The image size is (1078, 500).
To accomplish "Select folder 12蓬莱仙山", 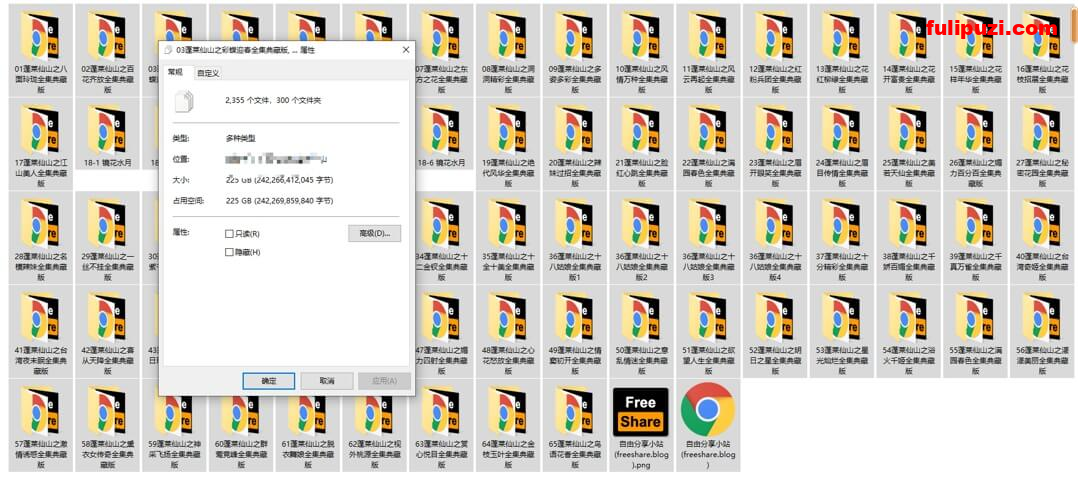I will click(774, 49).
